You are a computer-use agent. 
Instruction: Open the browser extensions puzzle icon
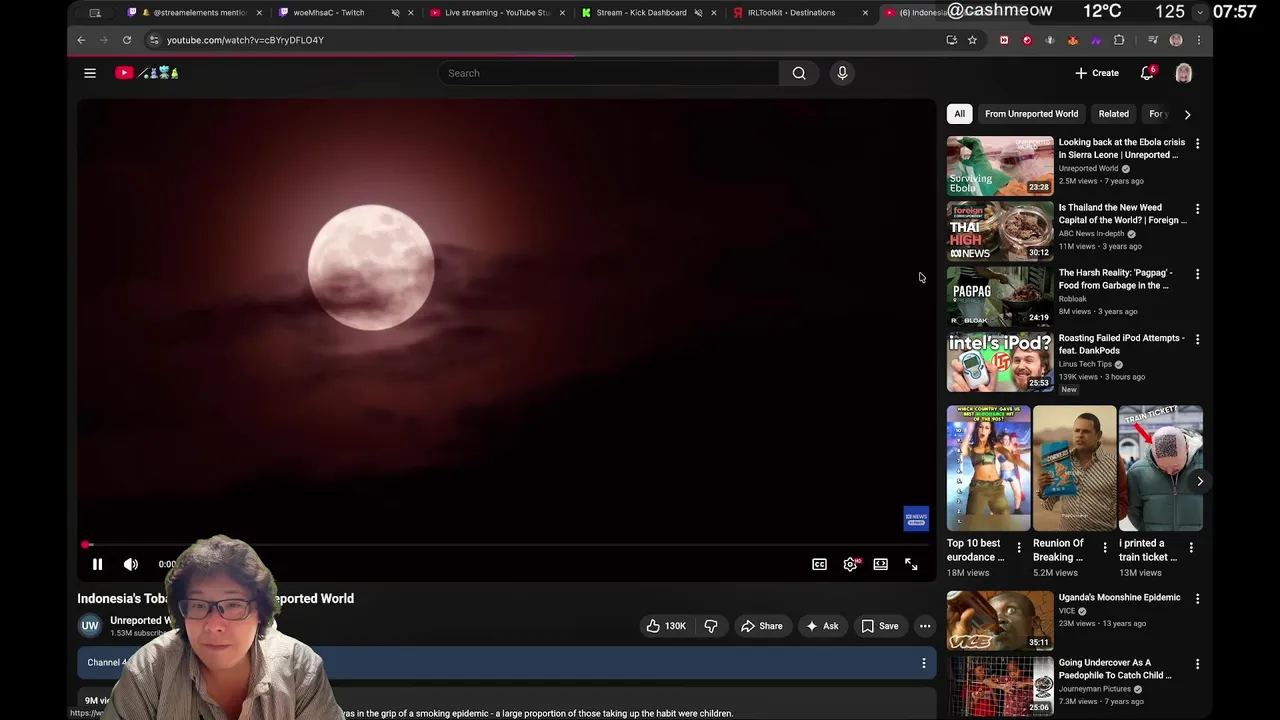click(1119, 40)
